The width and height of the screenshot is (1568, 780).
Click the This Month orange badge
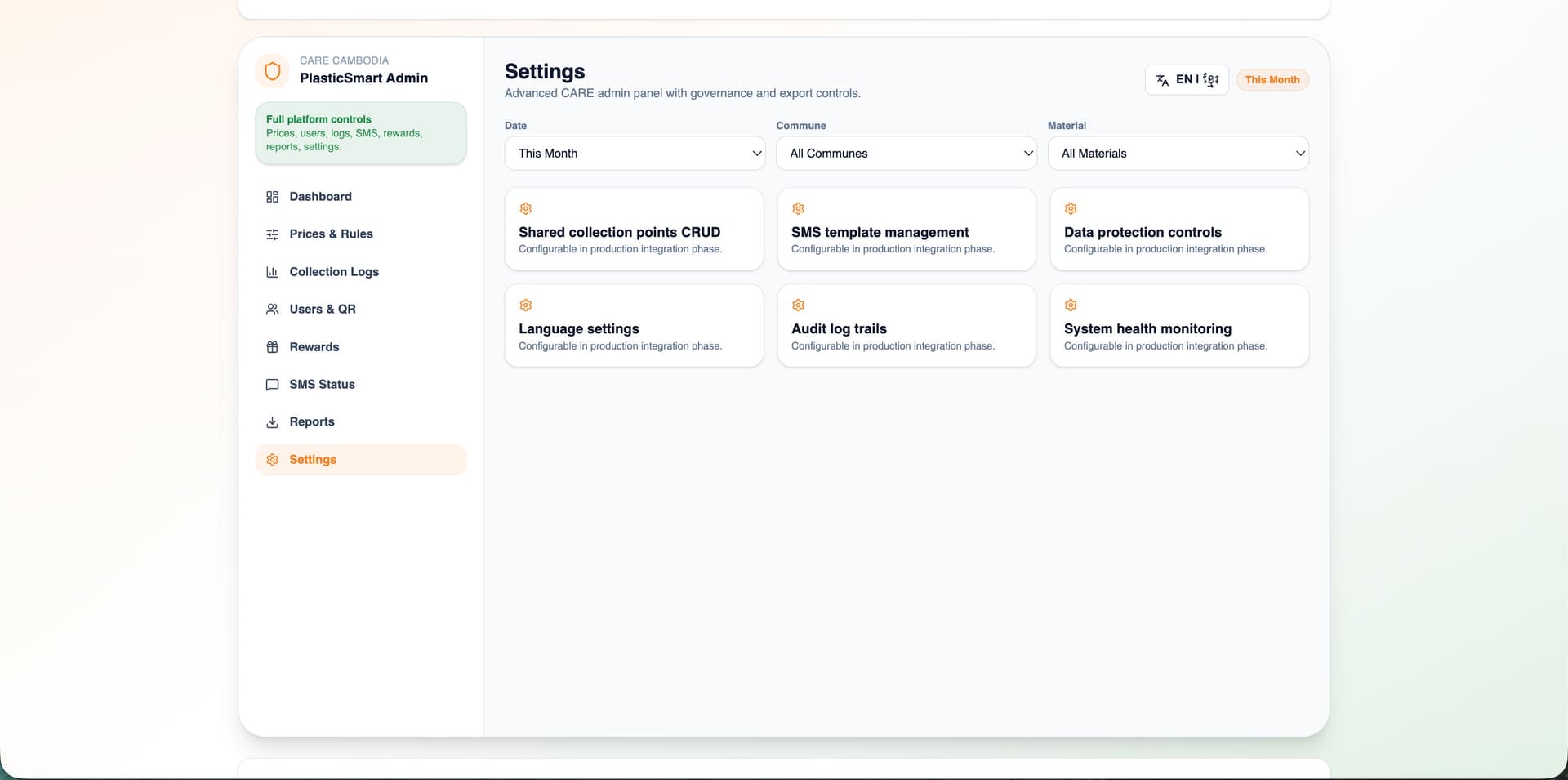click(1272, 80)
